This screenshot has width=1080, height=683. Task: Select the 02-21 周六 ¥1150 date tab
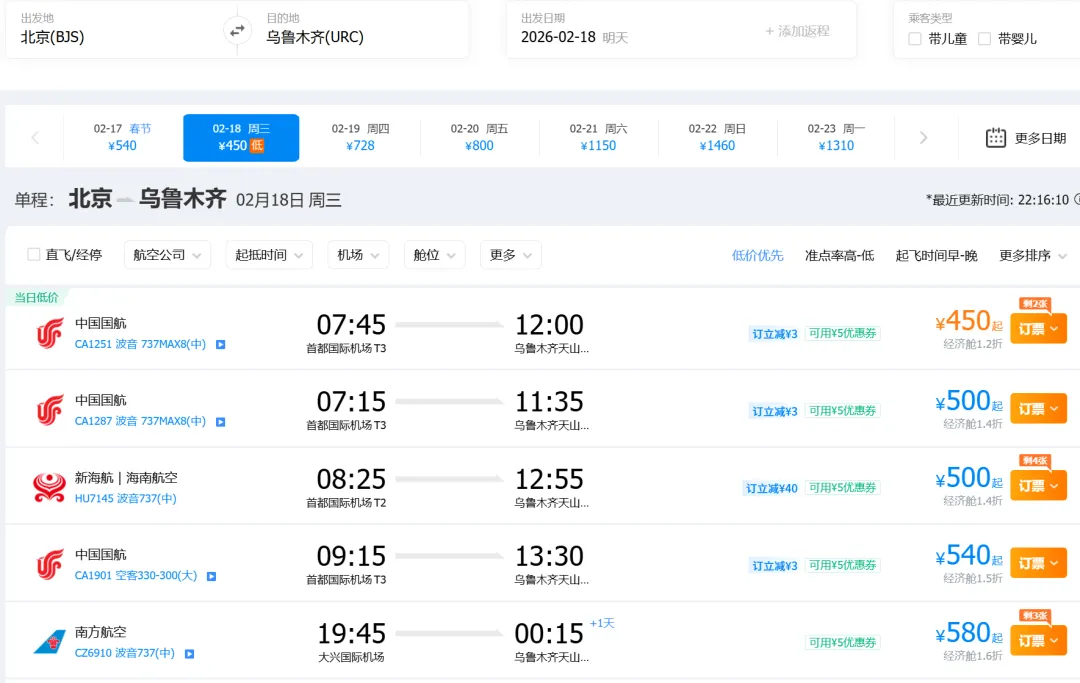point(598,138)
